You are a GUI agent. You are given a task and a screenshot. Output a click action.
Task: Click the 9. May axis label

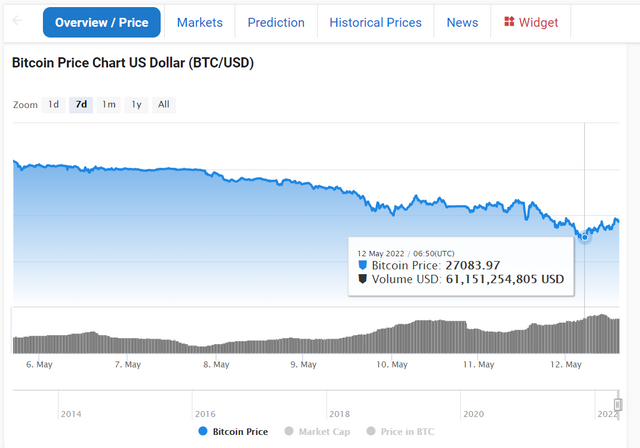pyautogui.click(x=303, y=364)
